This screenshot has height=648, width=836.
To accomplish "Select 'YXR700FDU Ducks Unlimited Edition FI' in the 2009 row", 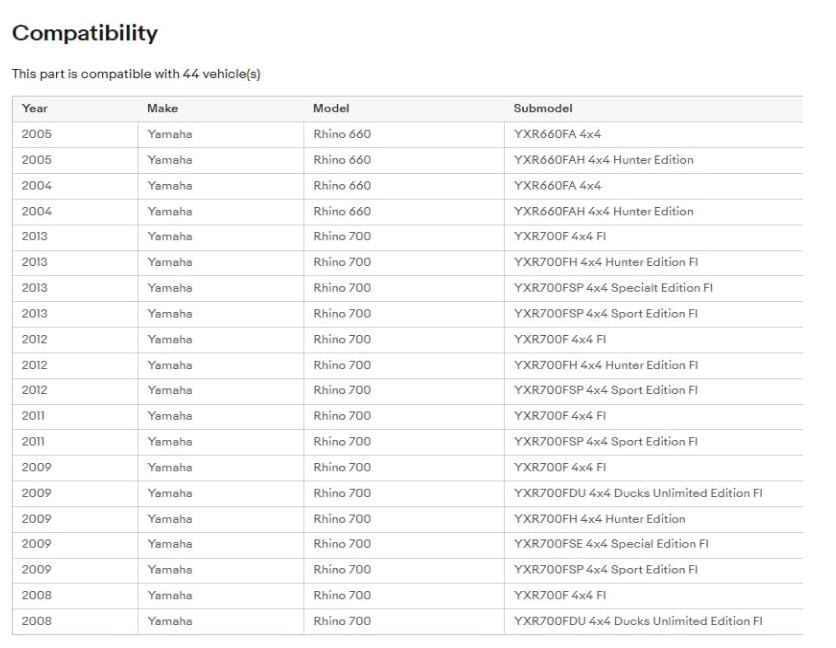I will (638, 493).
